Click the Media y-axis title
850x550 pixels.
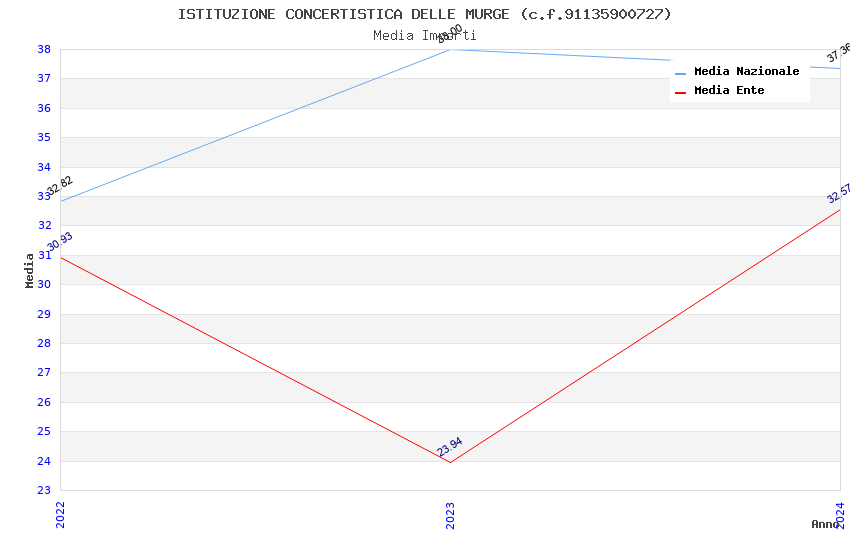click(29, 270)
